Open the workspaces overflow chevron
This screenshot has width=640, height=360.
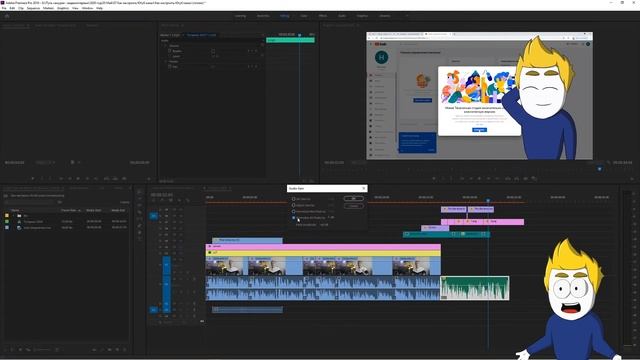(407, 16)
